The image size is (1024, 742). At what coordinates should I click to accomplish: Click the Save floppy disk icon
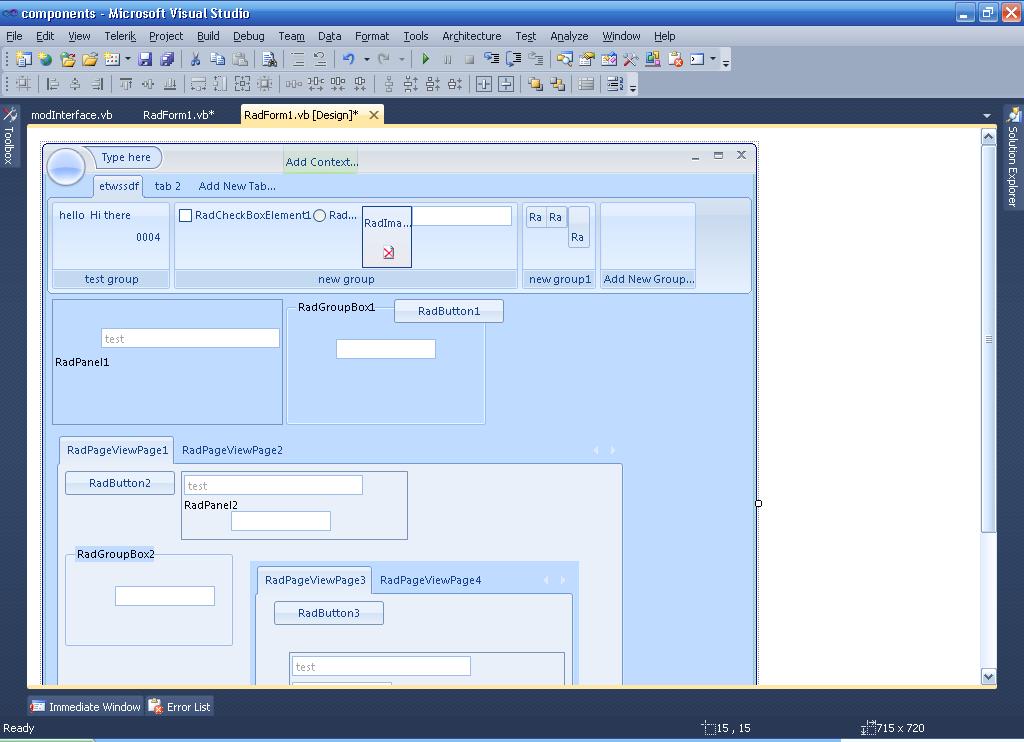point(145,59)
